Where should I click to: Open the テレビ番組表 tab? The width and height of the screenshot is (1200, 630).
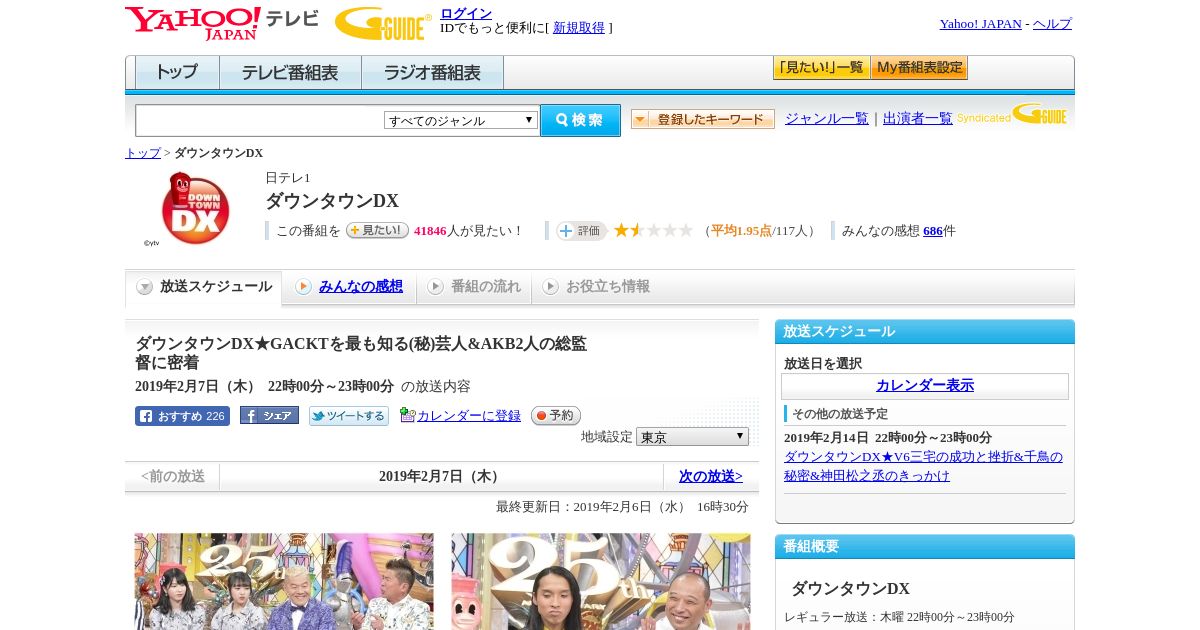click(x=290, y=73)
